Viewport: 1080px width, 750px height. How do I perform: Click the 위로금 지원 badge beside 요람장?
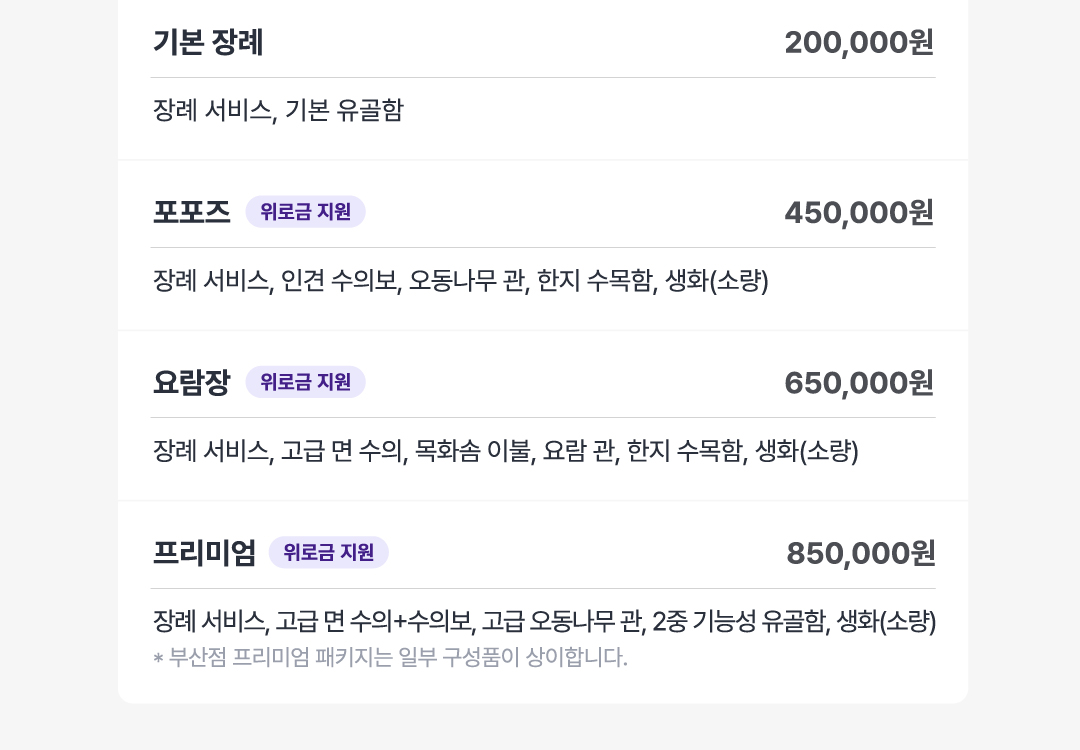pos(306,382)
